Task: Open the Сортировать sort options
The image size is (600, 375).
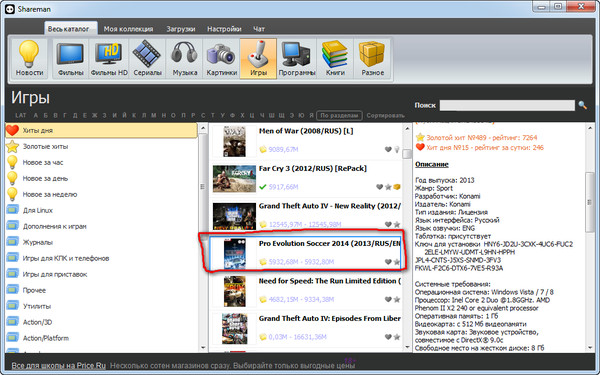Action: (x=385, y=115)
